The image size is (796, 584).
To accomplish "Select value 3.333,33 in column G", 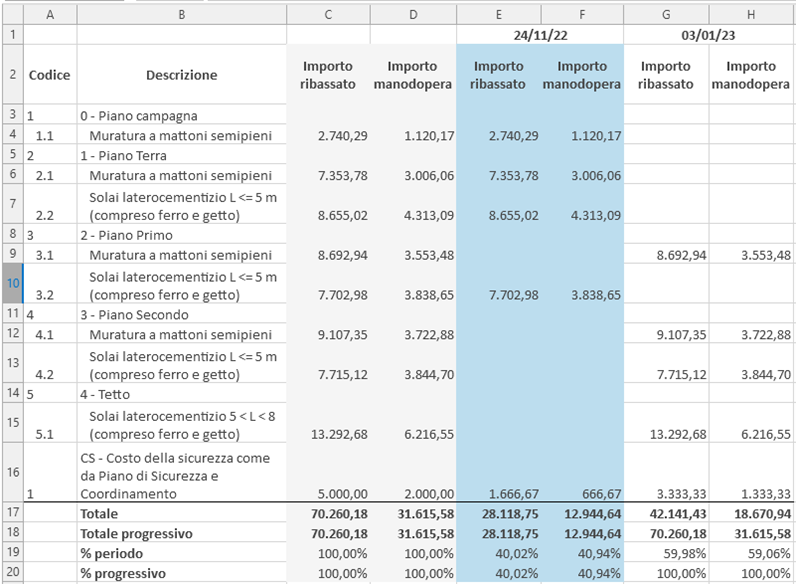I will (x=666, y=473).
